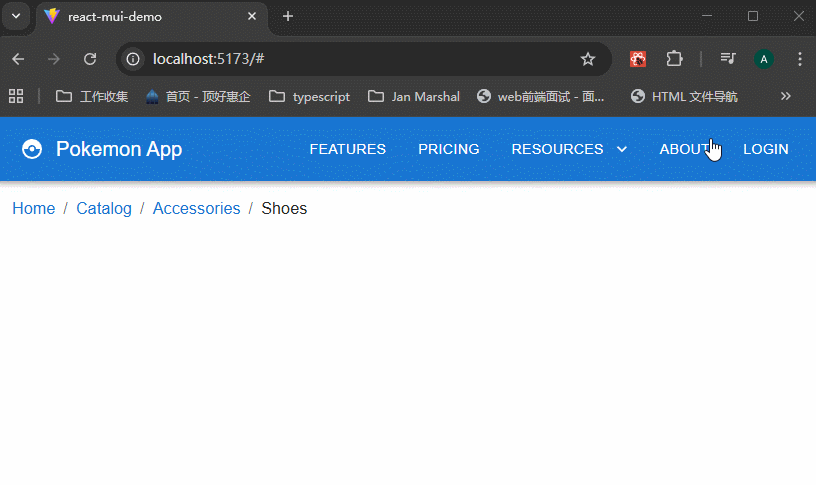The height and width of the screenshot is (485, 816).
Task: Click the Pokeball logo icon
Action: click(32, 150)
